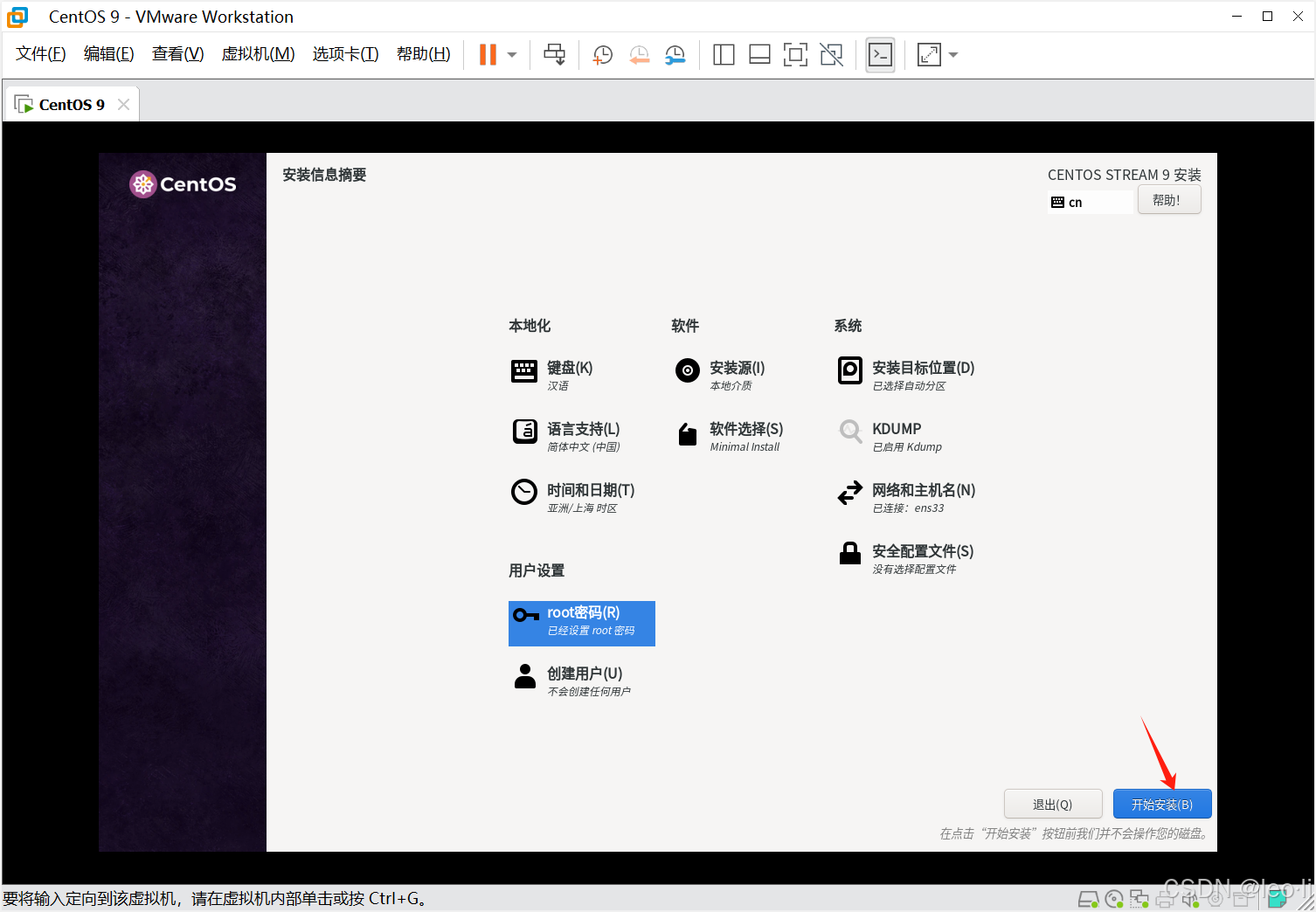Open the 选项卡(T) menu

click(x=345, y=54)
